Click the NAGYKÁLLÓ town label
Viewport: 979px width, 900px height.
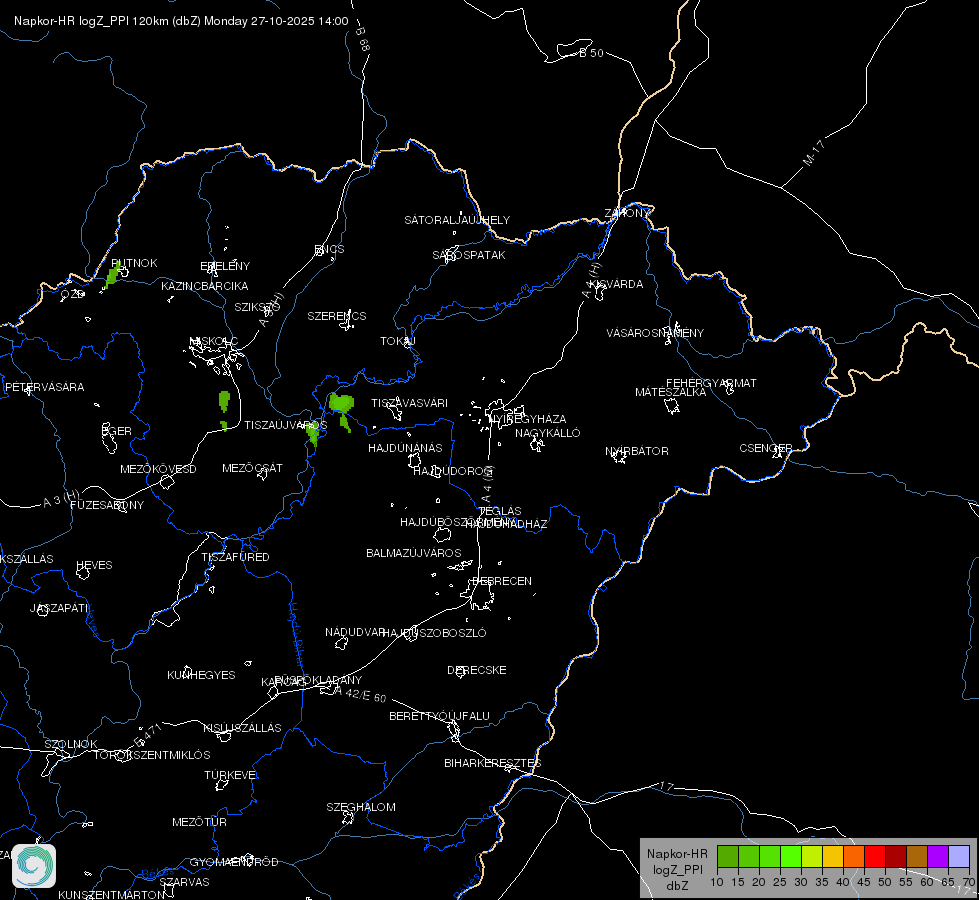pyautogui.click(x=548, y=433)
